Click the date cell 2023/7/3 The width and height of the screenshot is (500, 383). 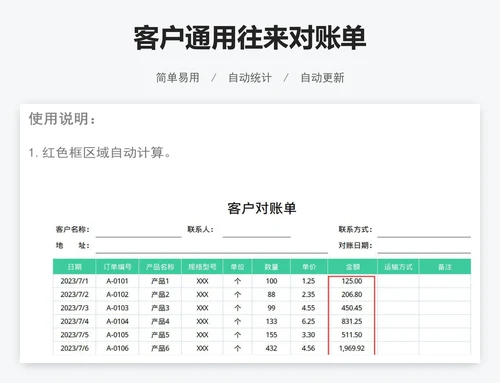click(74, 308)
